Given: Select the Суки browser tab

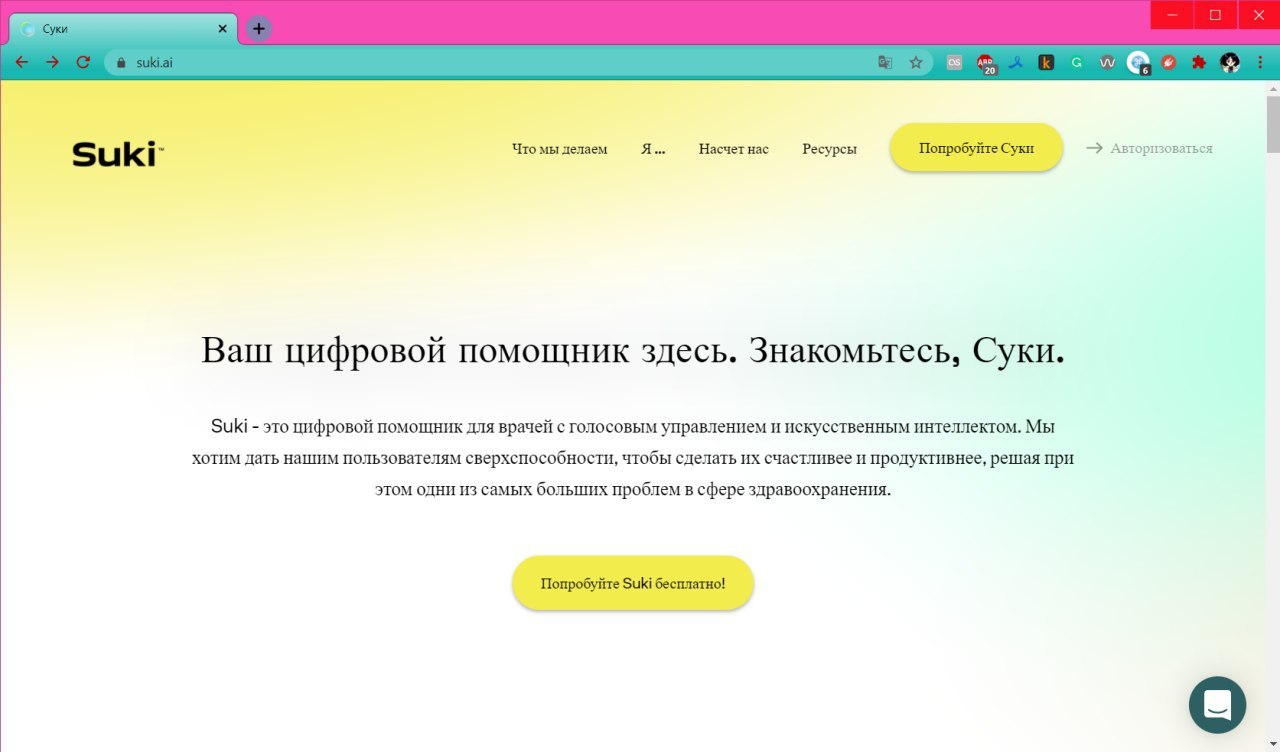Looking at the screenshot, I should (123, 29).
